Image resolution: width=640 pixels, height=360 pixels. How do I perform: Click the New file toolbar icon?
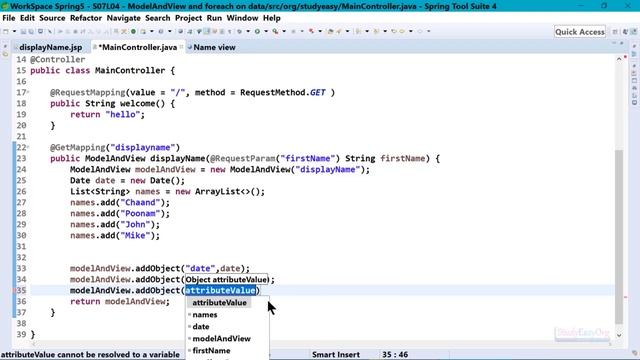point(6,31)
